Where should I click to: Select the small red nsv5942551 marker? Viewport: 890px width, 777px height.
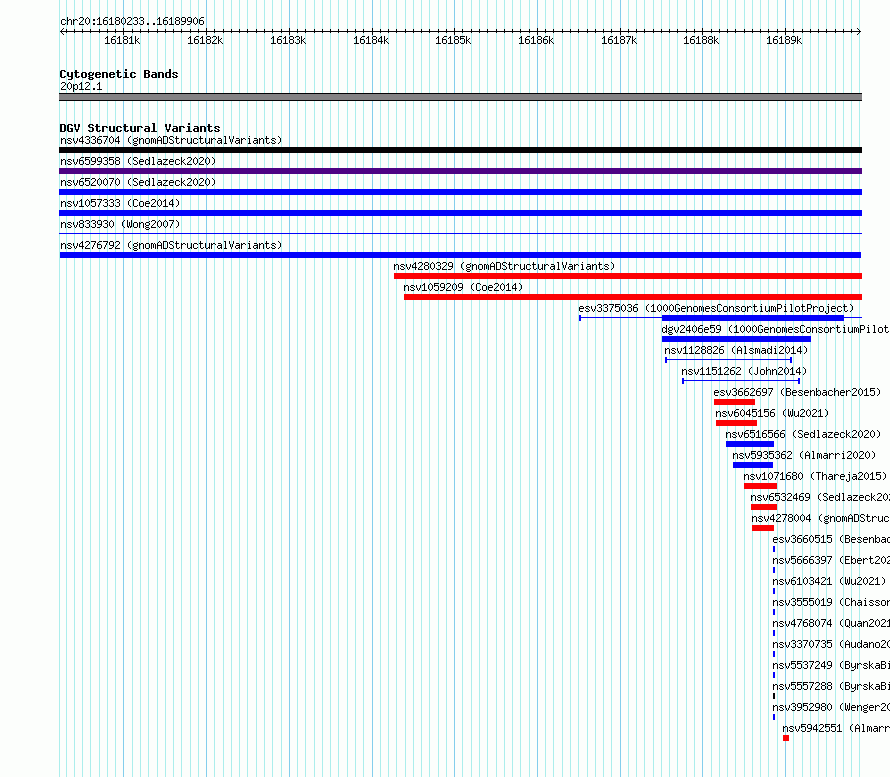tap(786, 738)
